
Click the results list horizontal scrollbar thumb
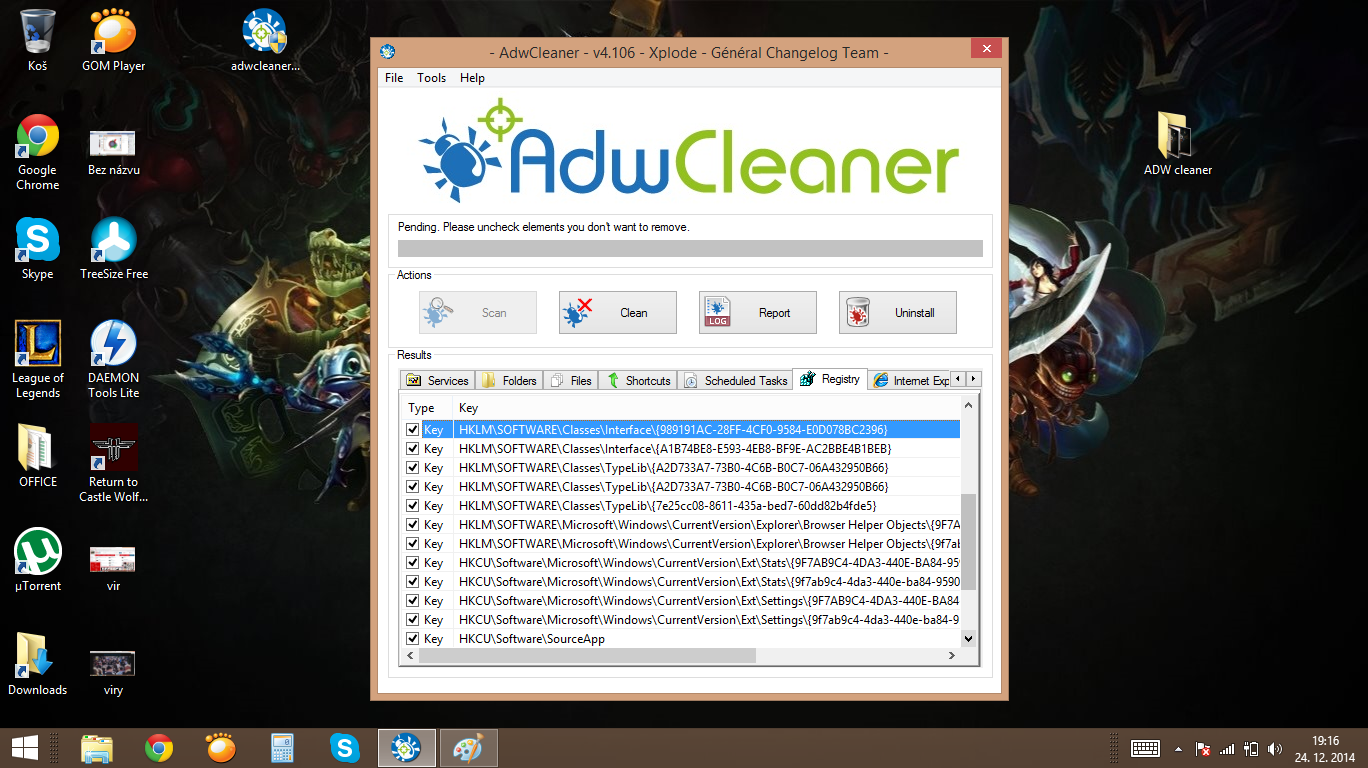click(588, 656)
